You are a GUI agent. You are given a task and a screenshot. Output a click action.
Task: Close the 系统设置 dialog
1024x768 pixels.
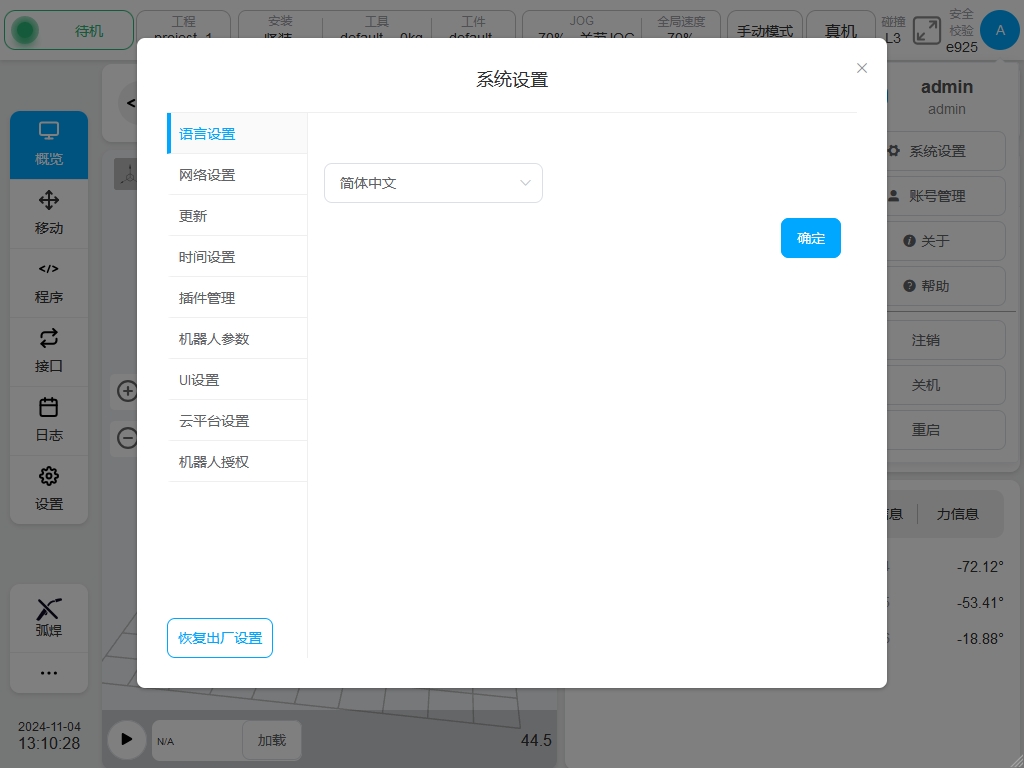(x=862, y=68)
